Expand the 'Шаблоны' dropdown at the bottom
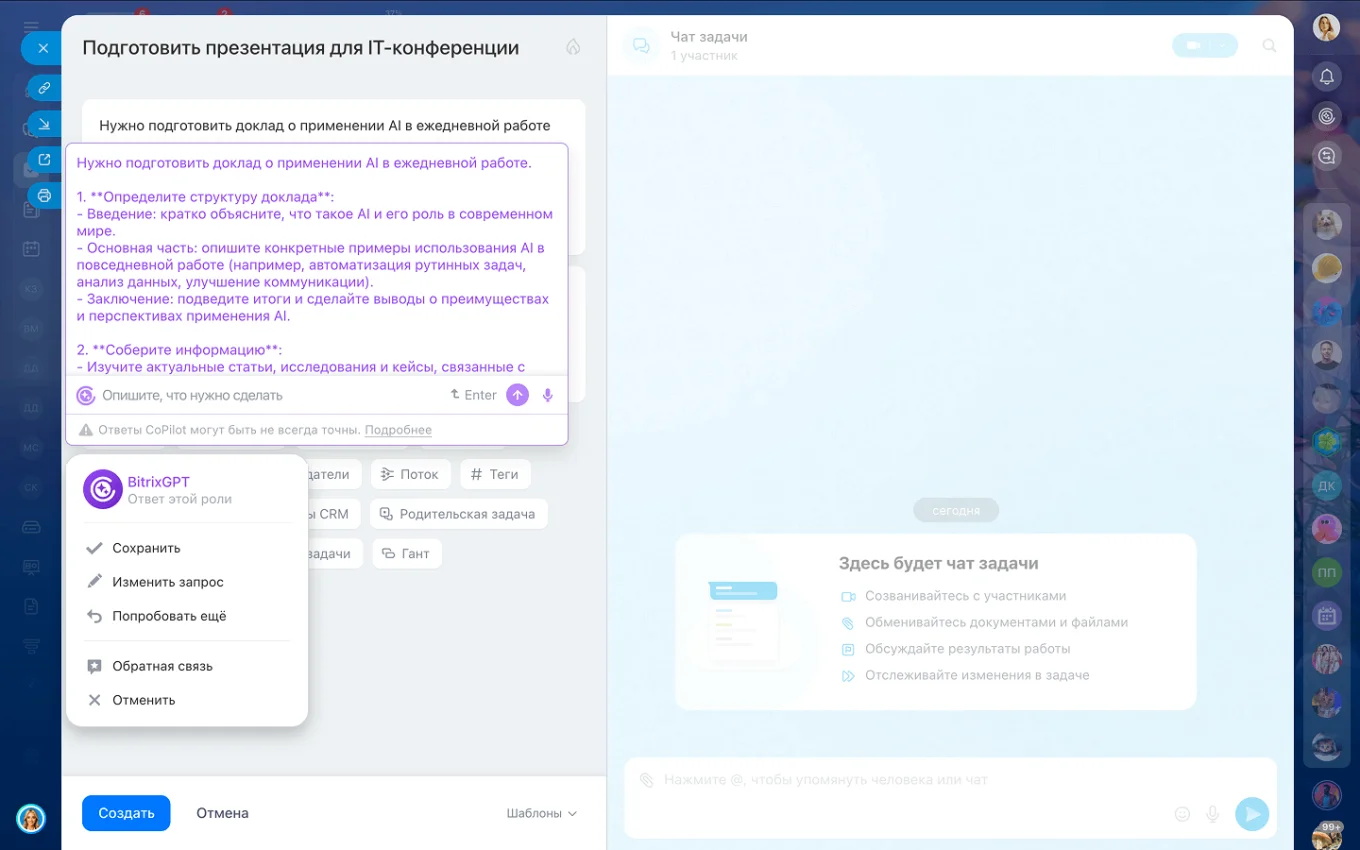 [x=540, y=813]
